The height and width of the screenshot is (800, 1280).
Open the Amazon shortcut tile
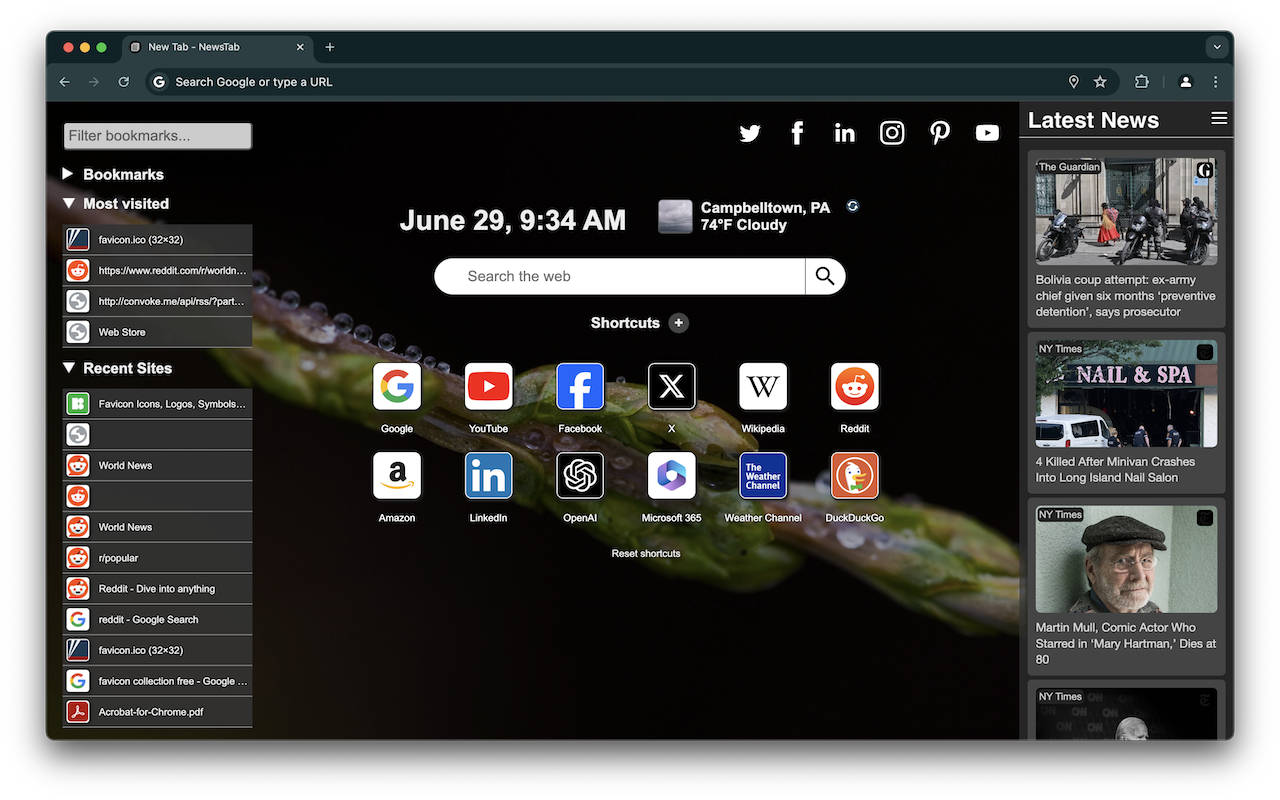tap(397, 476)
